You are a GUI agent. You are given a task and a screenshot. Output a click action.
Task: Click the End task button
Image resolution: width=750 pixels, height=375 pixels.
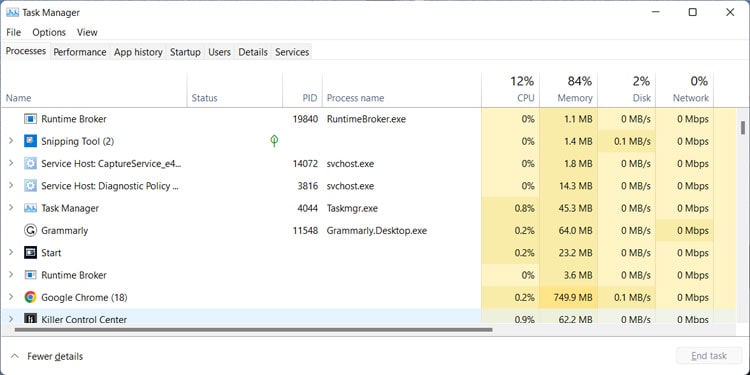click(709, 356)
